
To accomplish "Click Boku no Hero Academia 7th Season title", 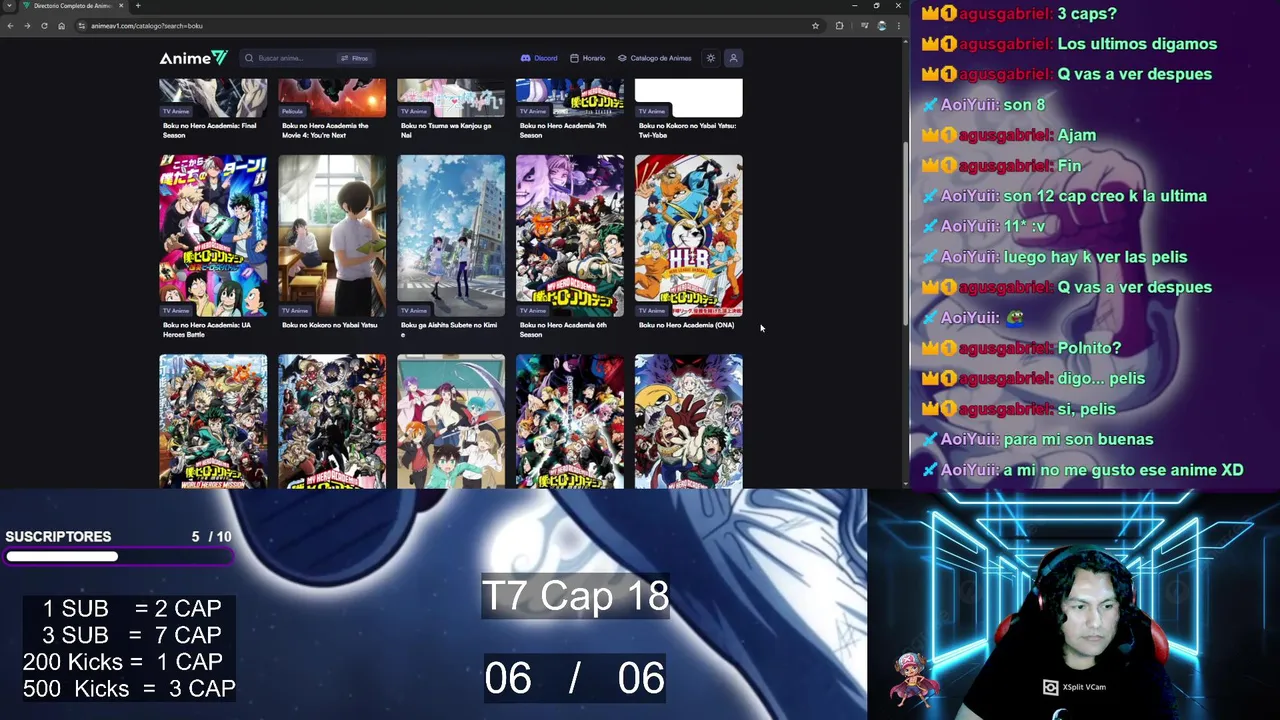I will [563, 130].
